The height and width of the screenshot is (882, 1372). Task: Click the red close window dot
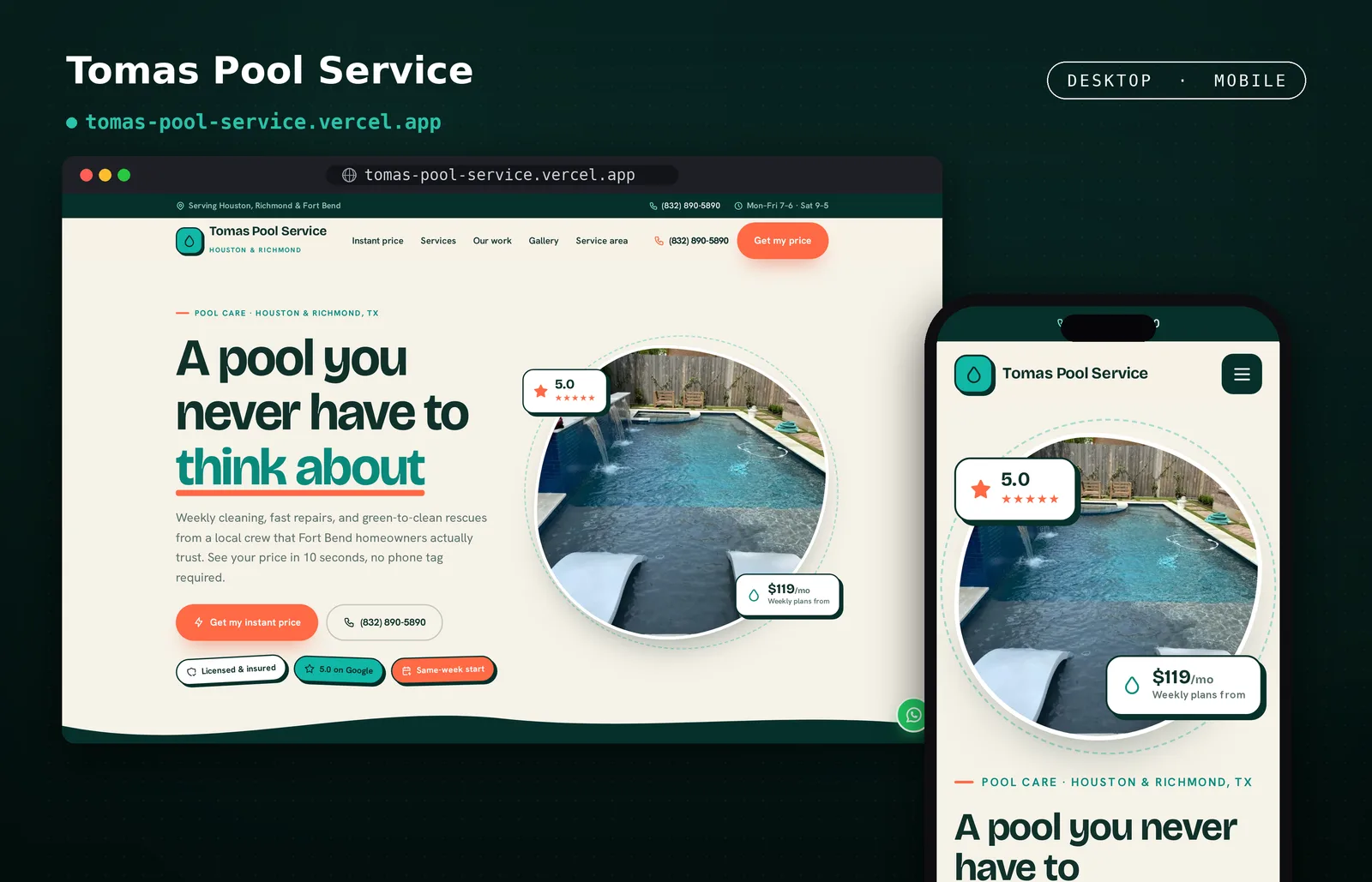click(87, 175)
